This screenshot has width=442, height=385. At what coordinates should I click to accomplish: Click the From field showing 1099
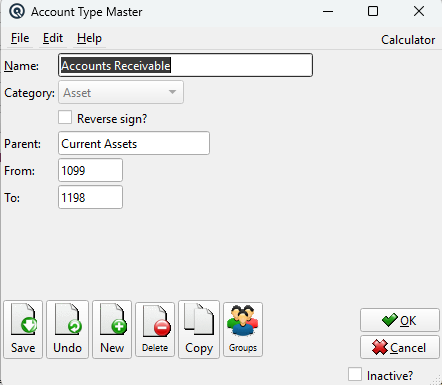pos(90,170)
